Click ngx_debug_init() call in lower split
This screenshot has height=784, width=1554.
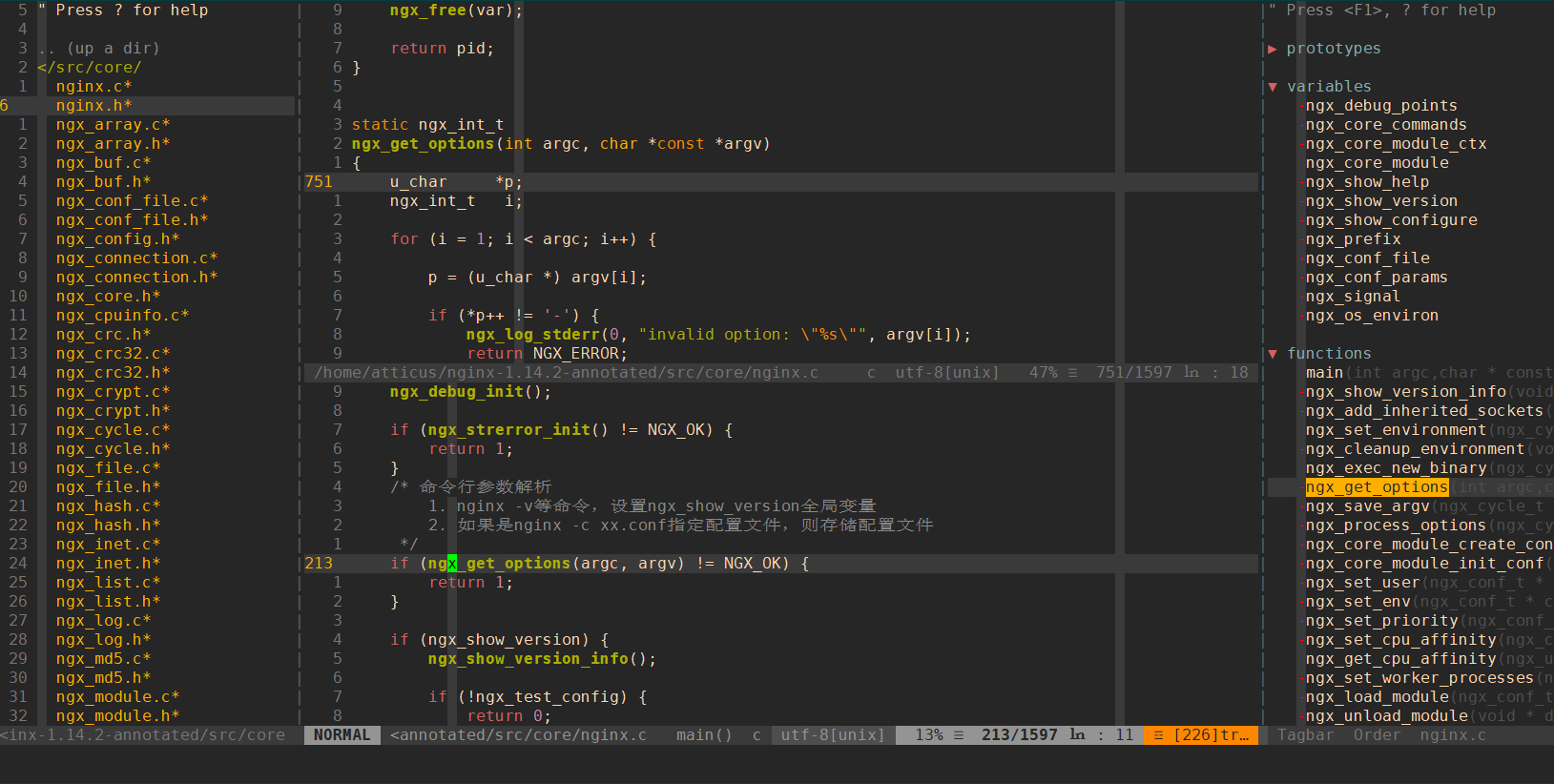point(470,392)
